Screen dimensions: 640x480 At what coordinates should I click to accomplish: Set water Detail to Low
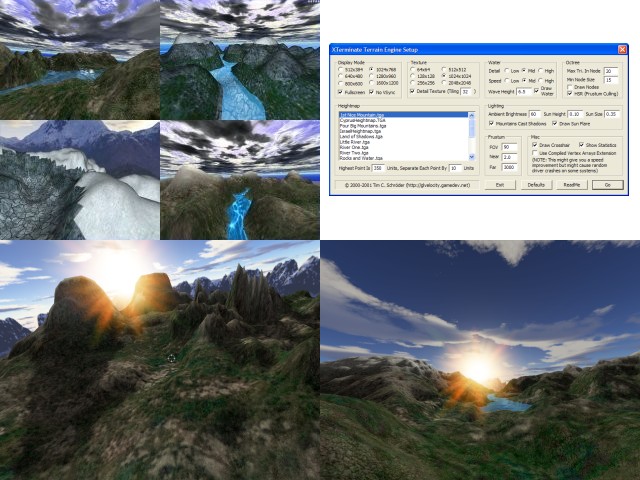click(507, 71)
